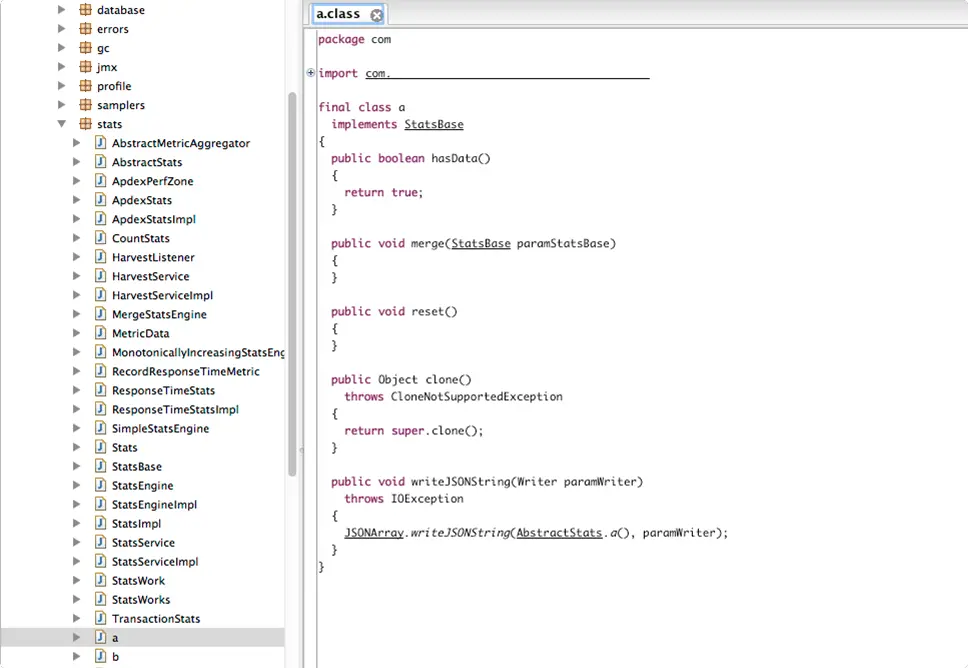Click the StatsEngine class file icon
Image resolution: width=968 pixels, height=668 pixels.
[101, 485]
